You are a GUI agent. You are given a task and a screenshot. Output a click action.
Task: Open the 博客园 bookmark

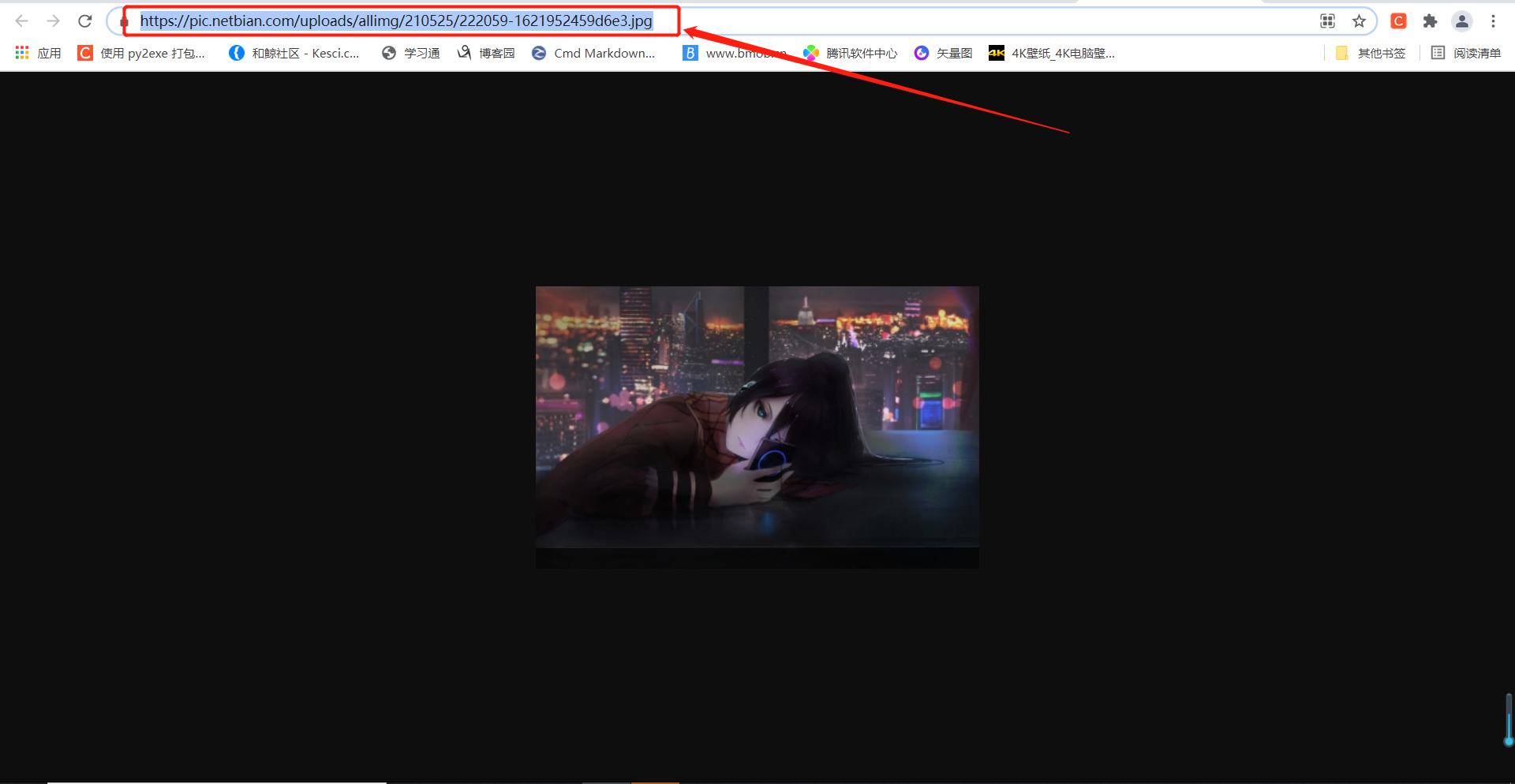(486, 53)
